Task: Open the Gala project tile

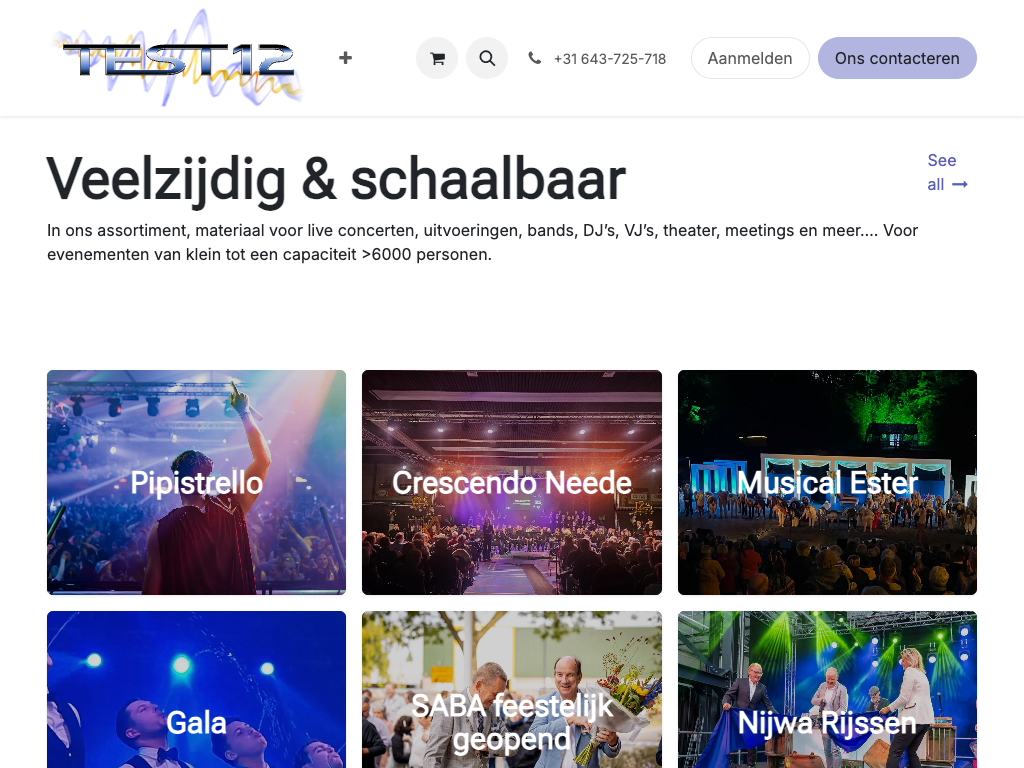Action: coord(197,690)
